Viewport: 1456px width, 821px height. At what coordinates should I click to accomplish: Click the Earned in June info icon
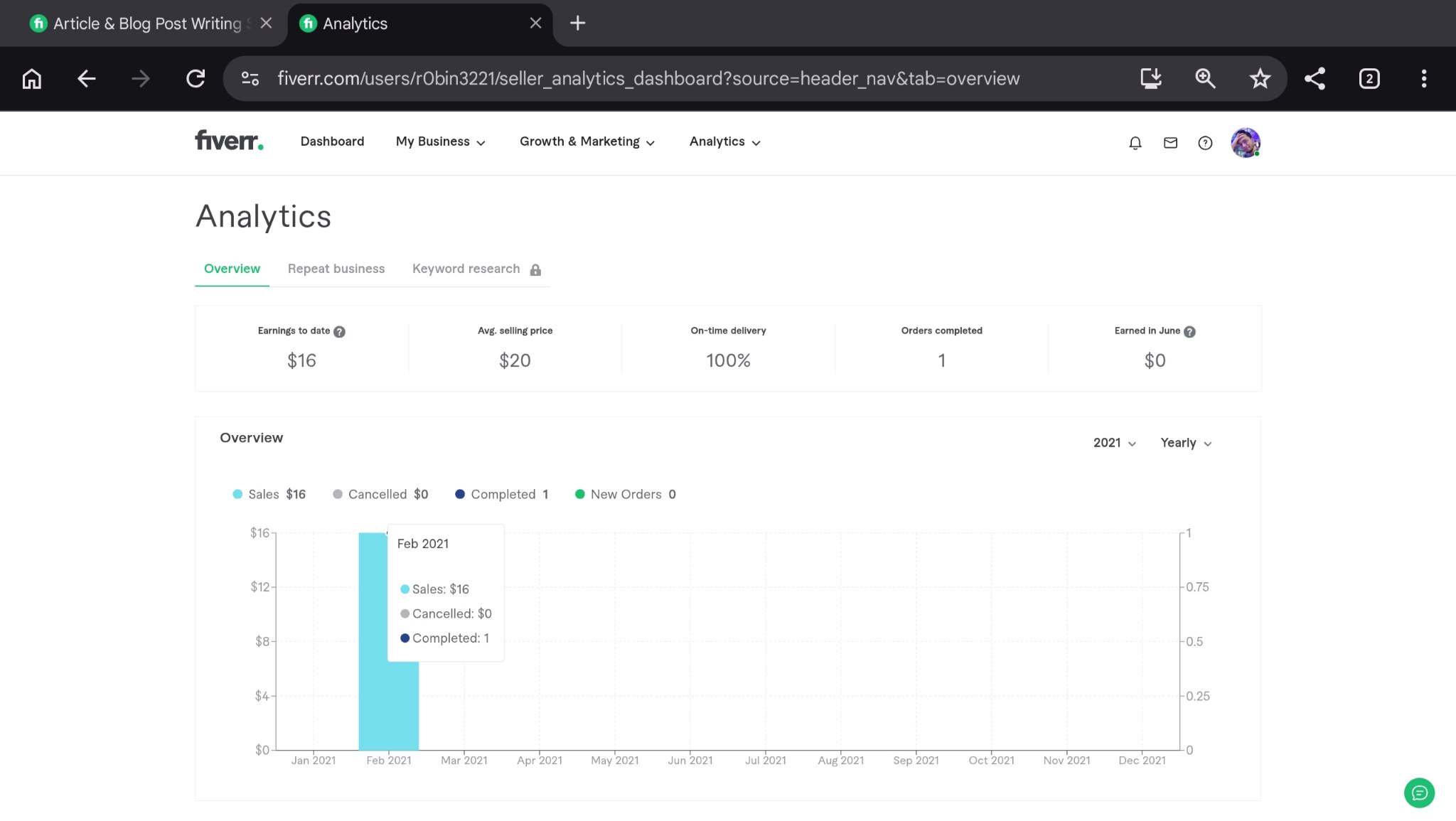click(x=1189, y=331)
